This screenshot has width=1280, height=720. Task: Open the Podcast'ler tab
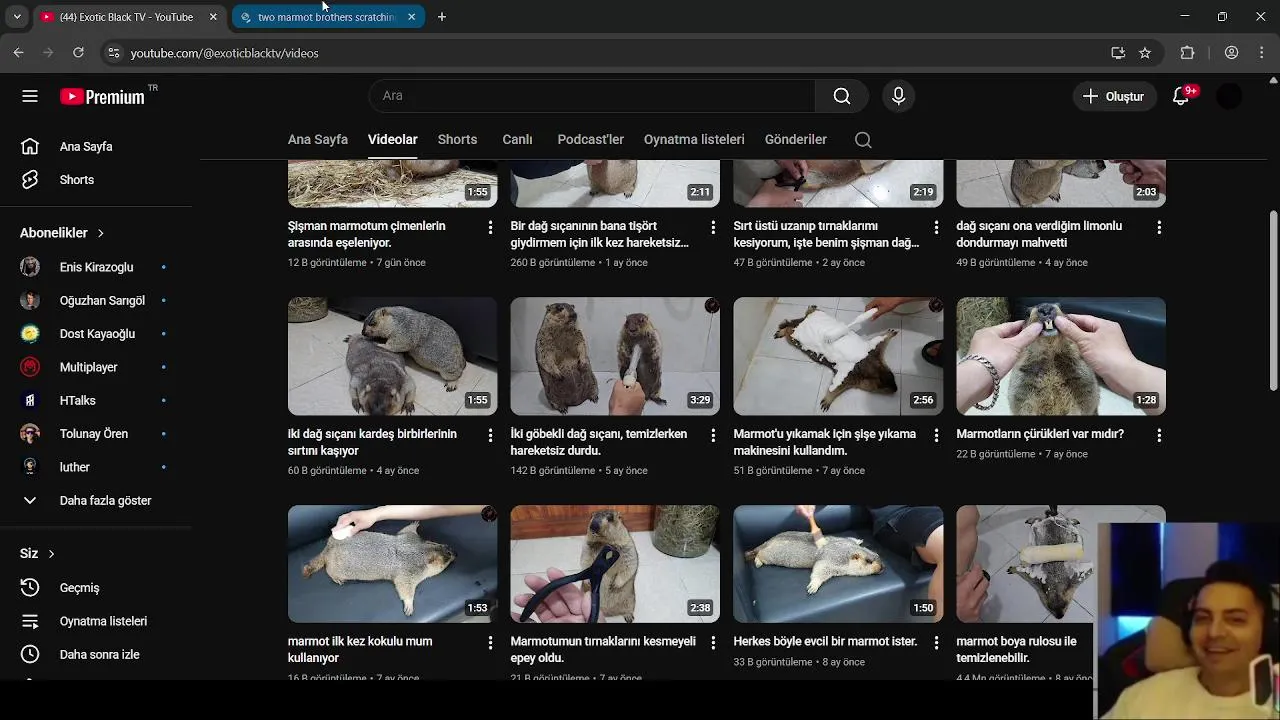point(590,140)
